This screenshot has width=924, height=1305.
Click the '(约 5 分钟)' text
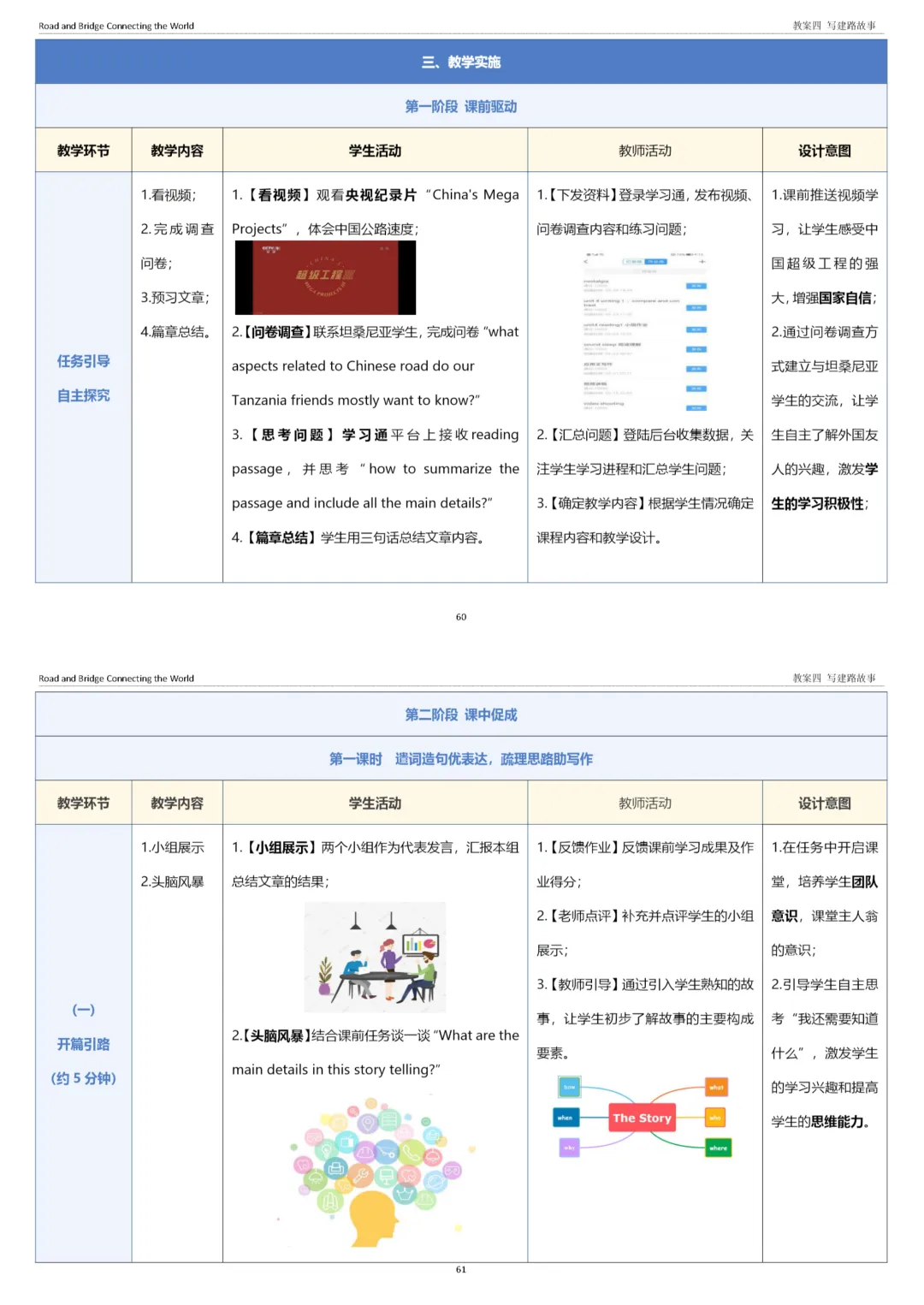click(x=84, y=1078)
